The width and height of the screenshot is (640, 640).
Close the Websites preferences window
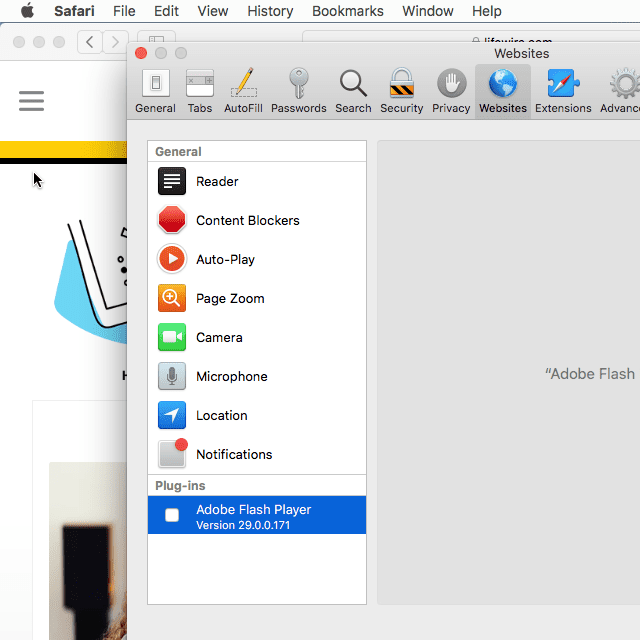point(141,53)
